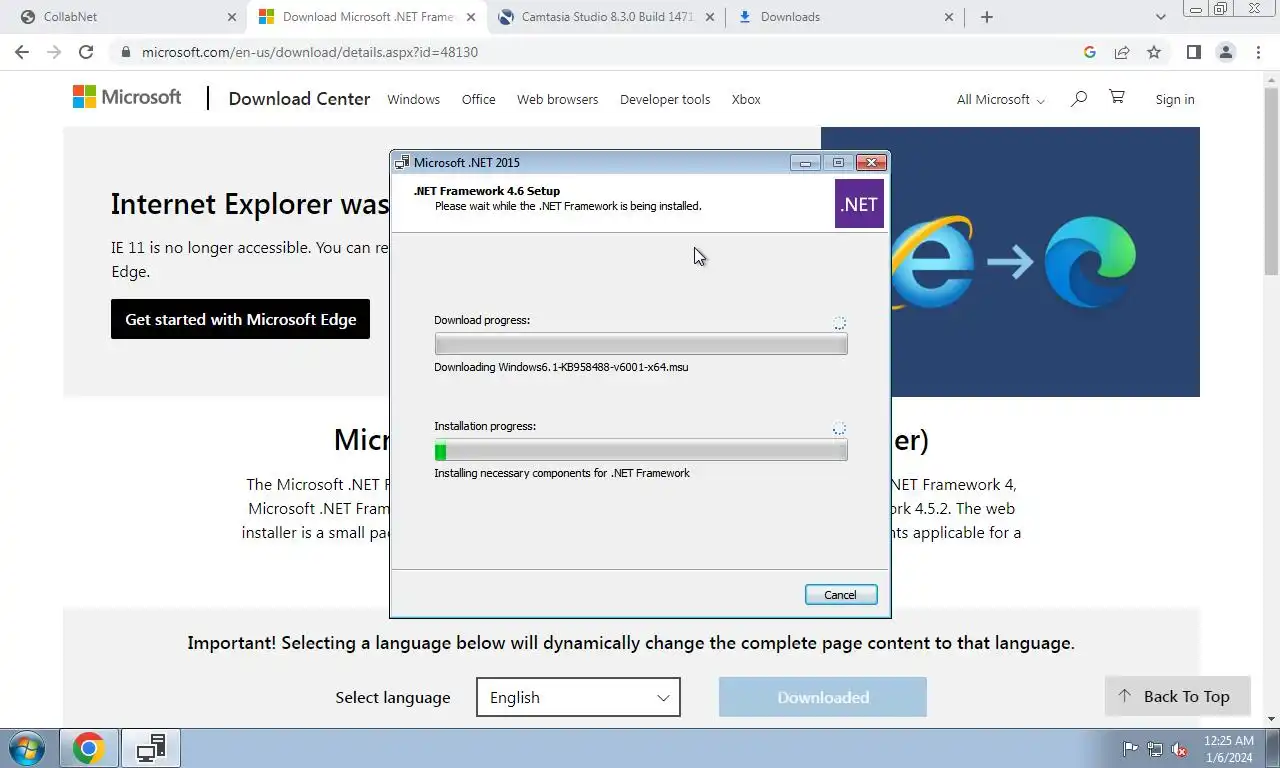Reload the page in Chrome

(86, 52)
